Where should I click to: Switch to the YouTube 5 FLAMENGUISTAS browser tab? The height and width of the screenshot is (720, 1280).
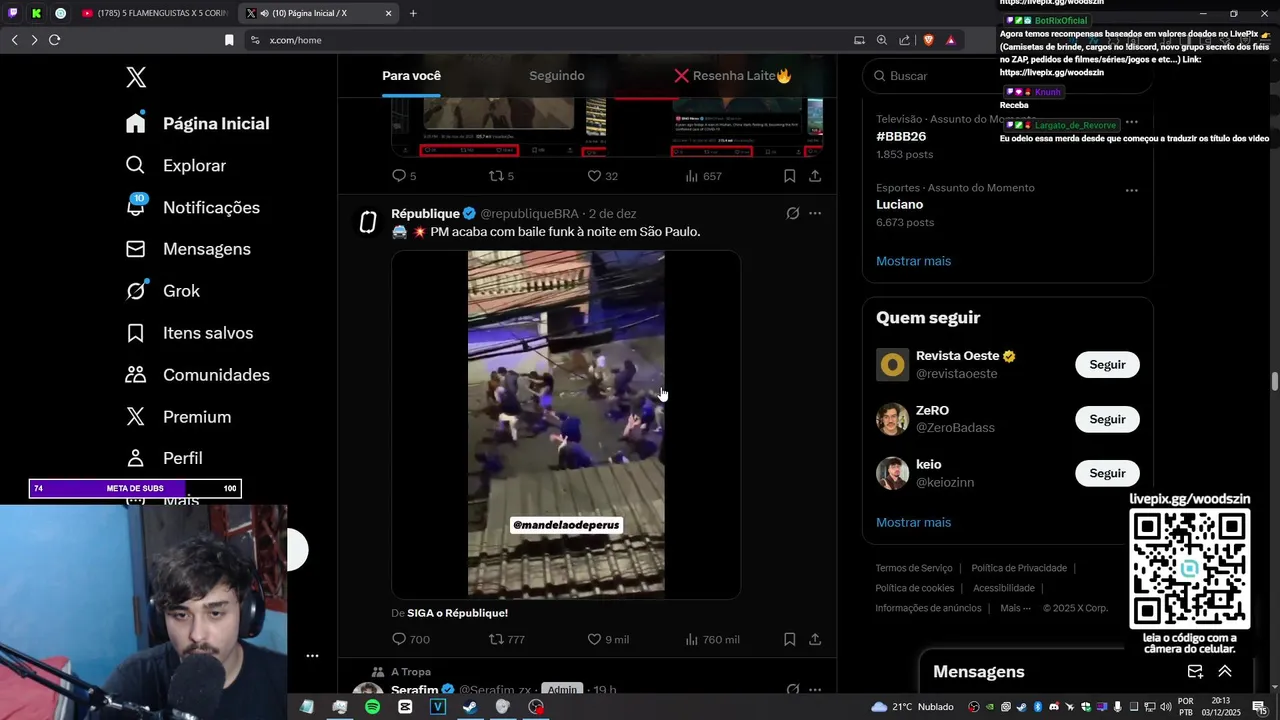[x=154, y=13]
